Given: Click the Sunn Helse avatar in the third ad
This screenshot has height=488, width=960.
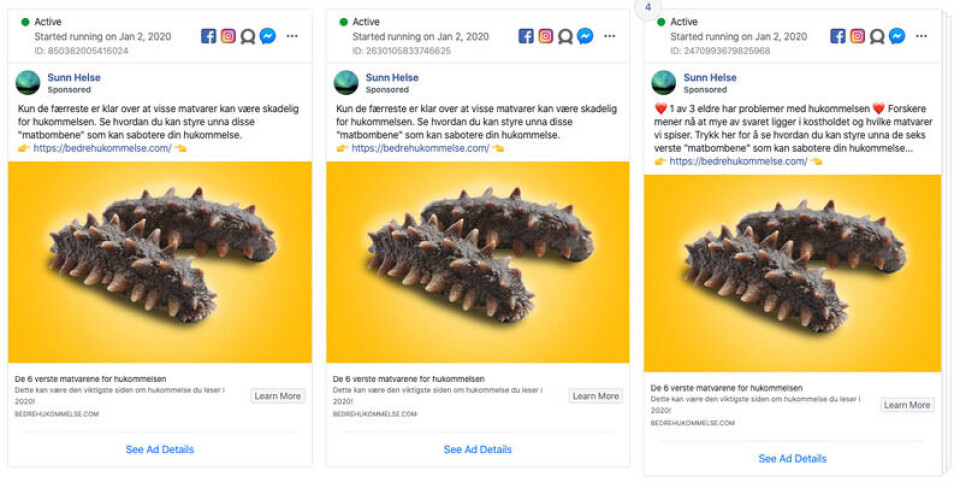Looking at the screenshot, I should [x=664, y=83].
